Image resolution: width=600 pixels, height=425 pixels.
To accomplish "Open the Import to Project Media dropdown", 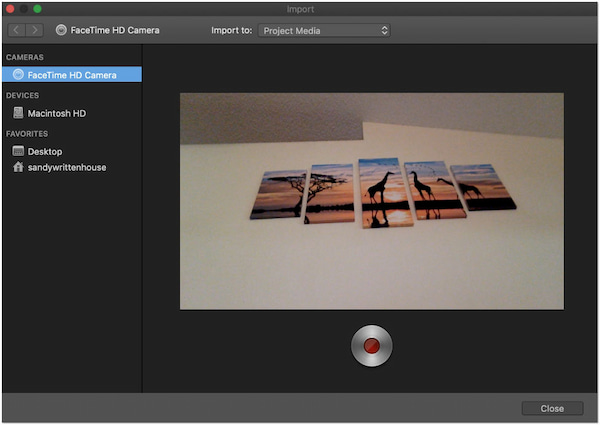I will tap(324, 31).
